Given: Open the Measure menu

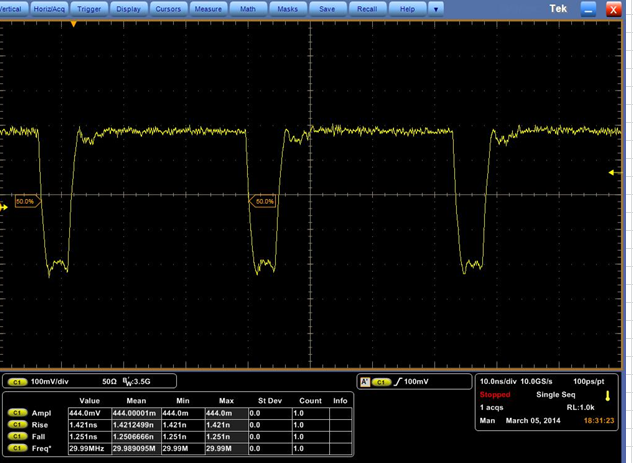Looking at the screenshot, I should (x=208, y=8).
